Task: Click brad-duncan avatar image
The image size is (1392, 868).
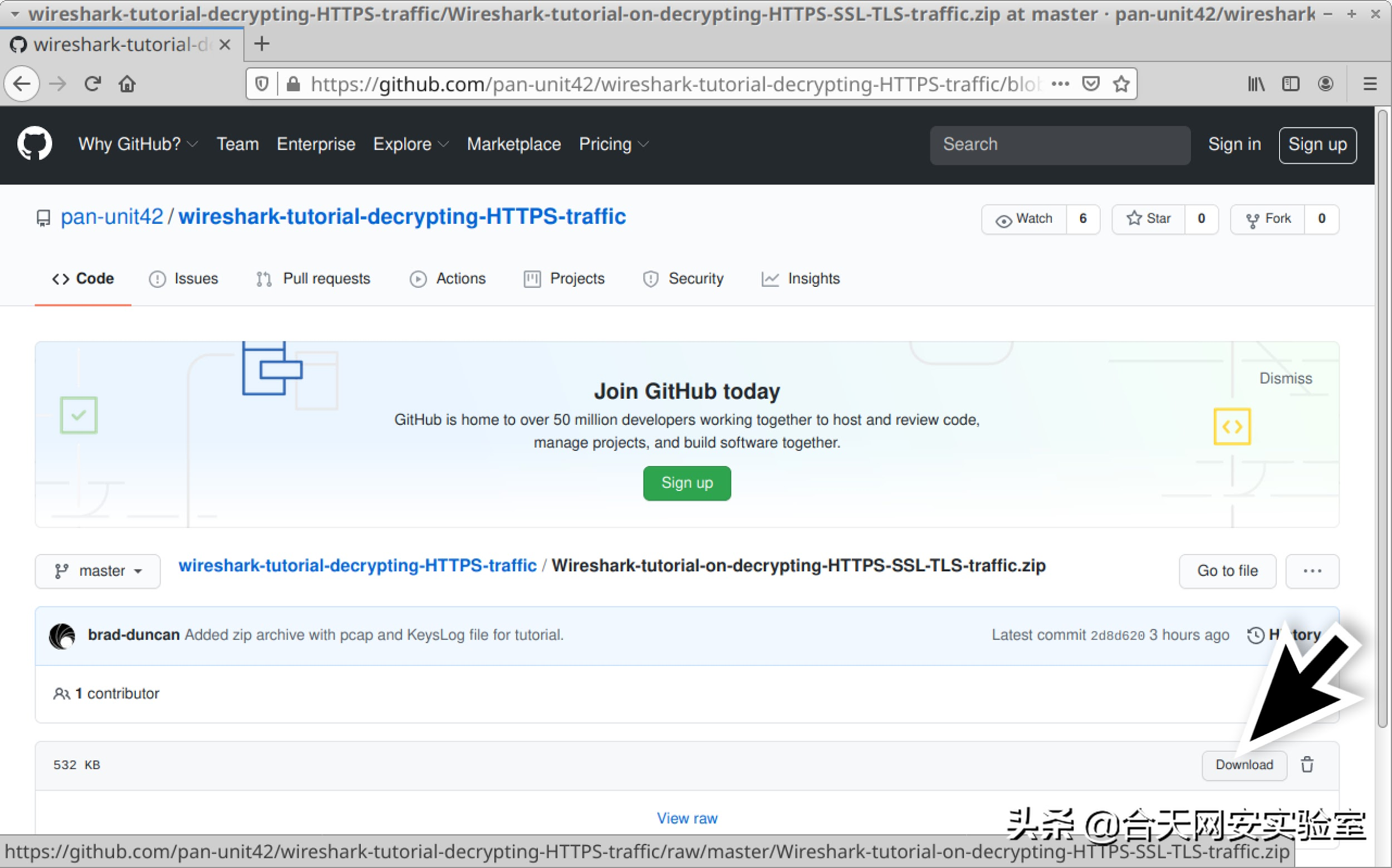Action: (x=62, y=635)
